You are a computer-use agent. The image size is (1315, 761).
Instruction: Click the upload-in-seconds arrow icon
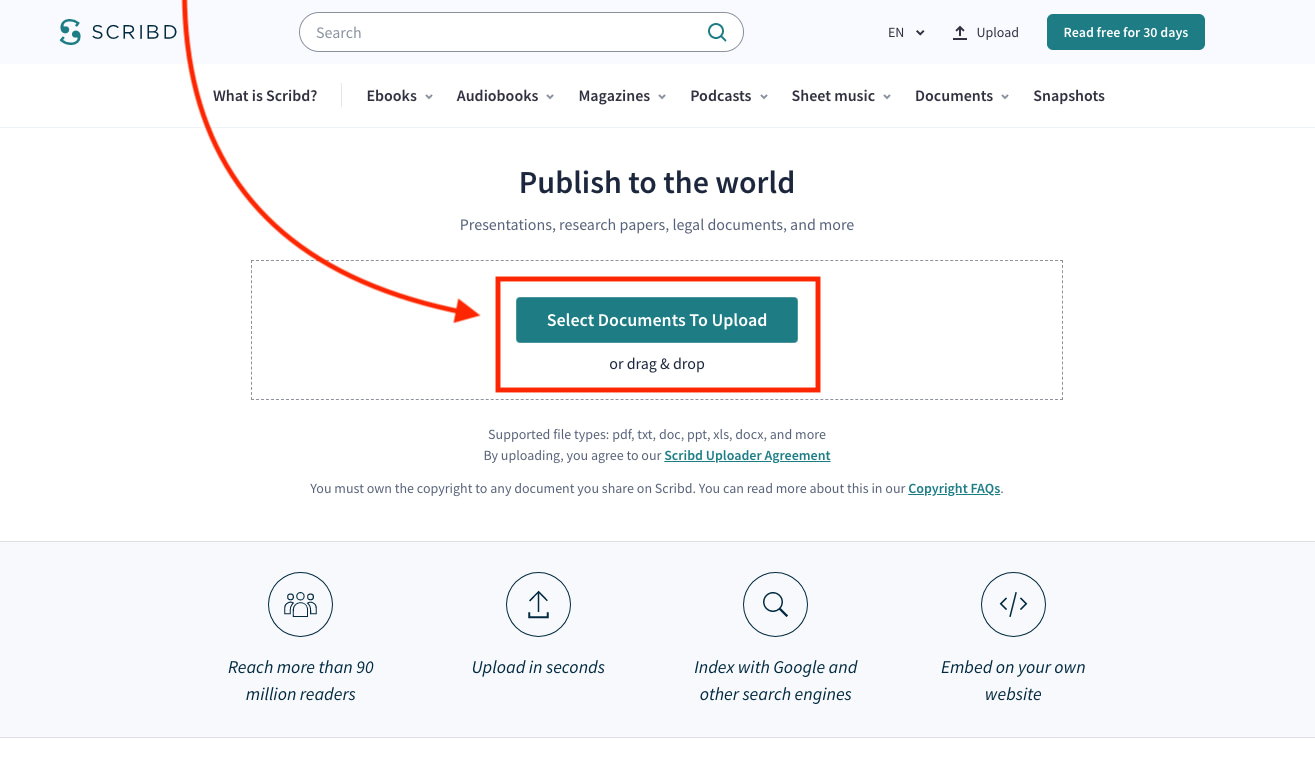(x=538, y=604)
